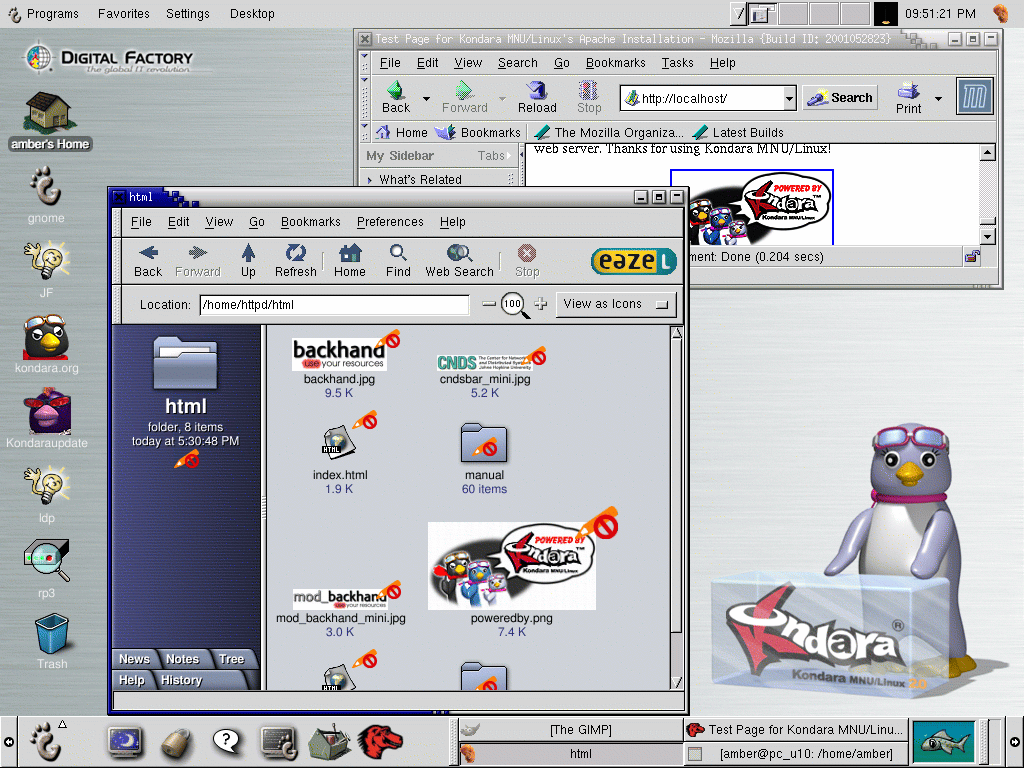This screenshot has height=768, width=1024.
Task: Reset zoom via 100 magnifier icon
Action: (515, 305)
